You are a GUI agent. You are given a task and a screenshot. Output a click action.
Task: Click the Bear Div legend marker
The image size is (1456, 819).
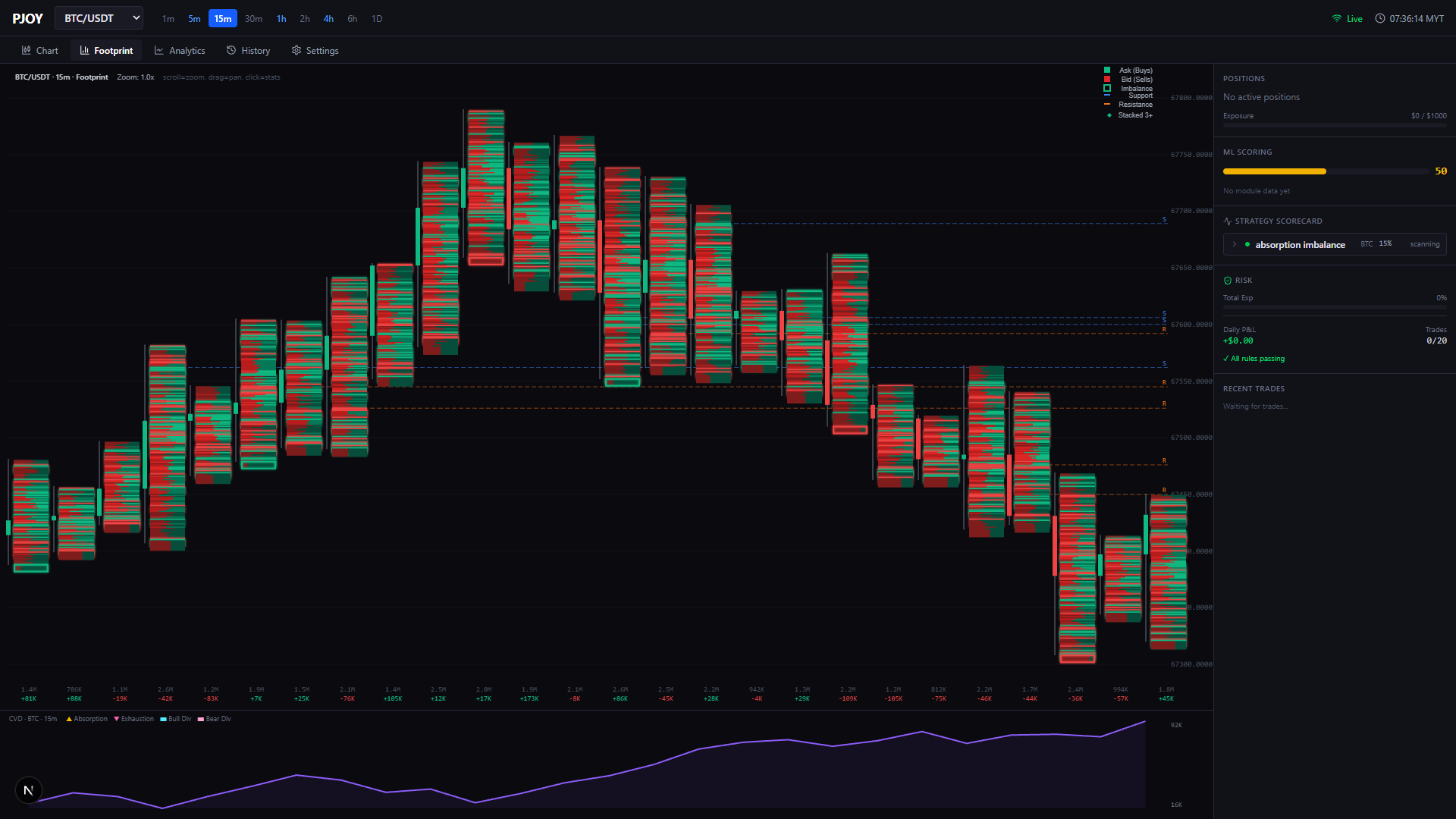tap(201, 719)
